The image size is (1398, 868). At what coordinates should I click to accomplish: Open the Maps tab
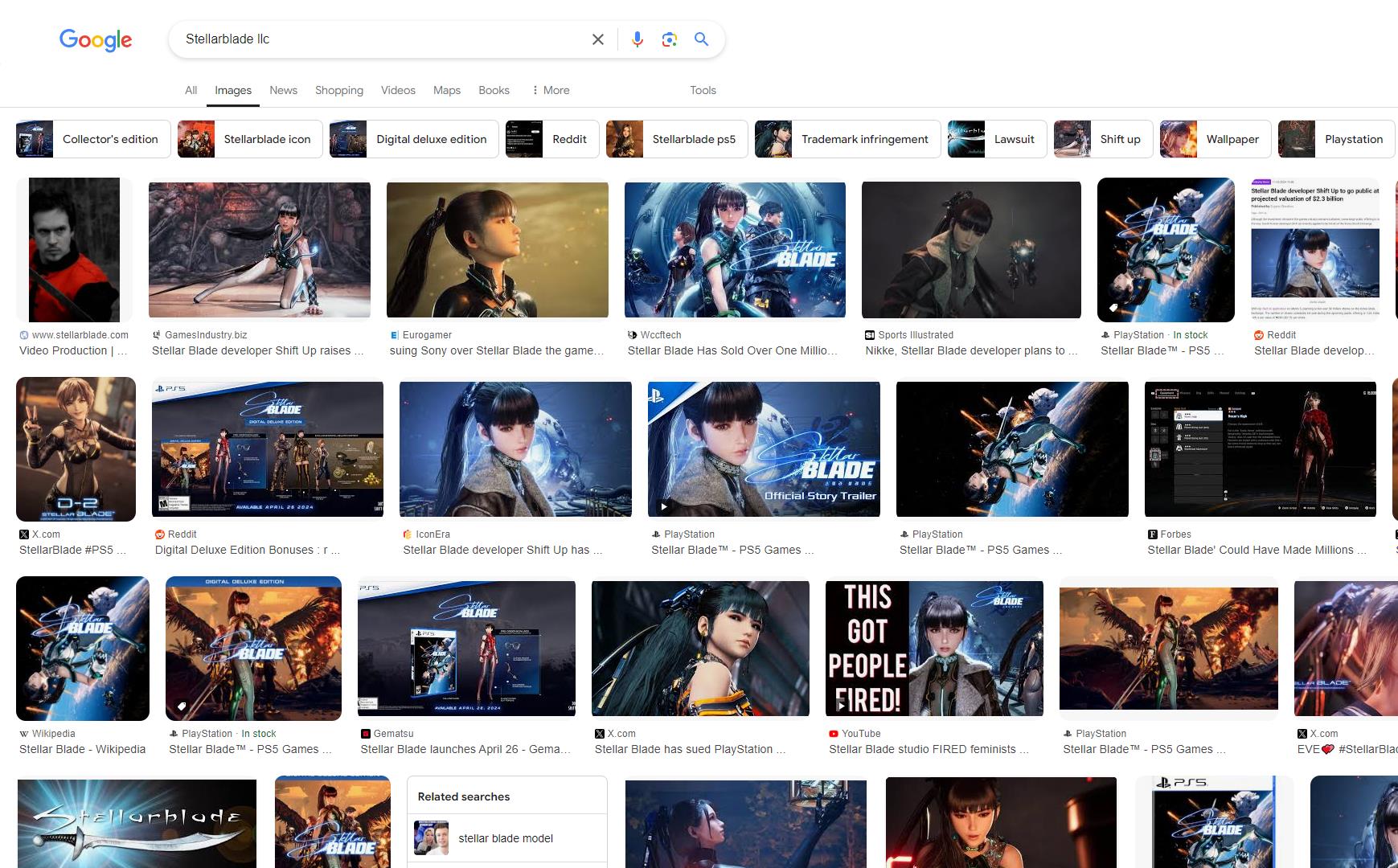tap(447, 90)
